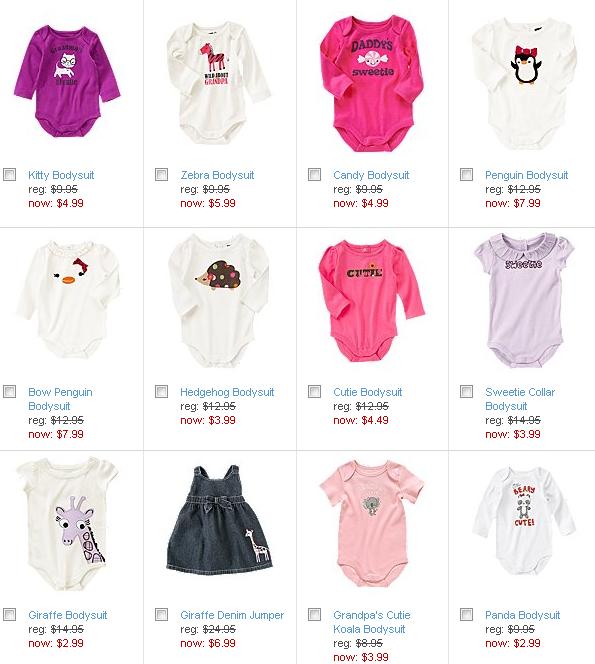595x664 pixels.
Task: Check the Kitty Bodysuit checkbox
Action: point(9,174)
